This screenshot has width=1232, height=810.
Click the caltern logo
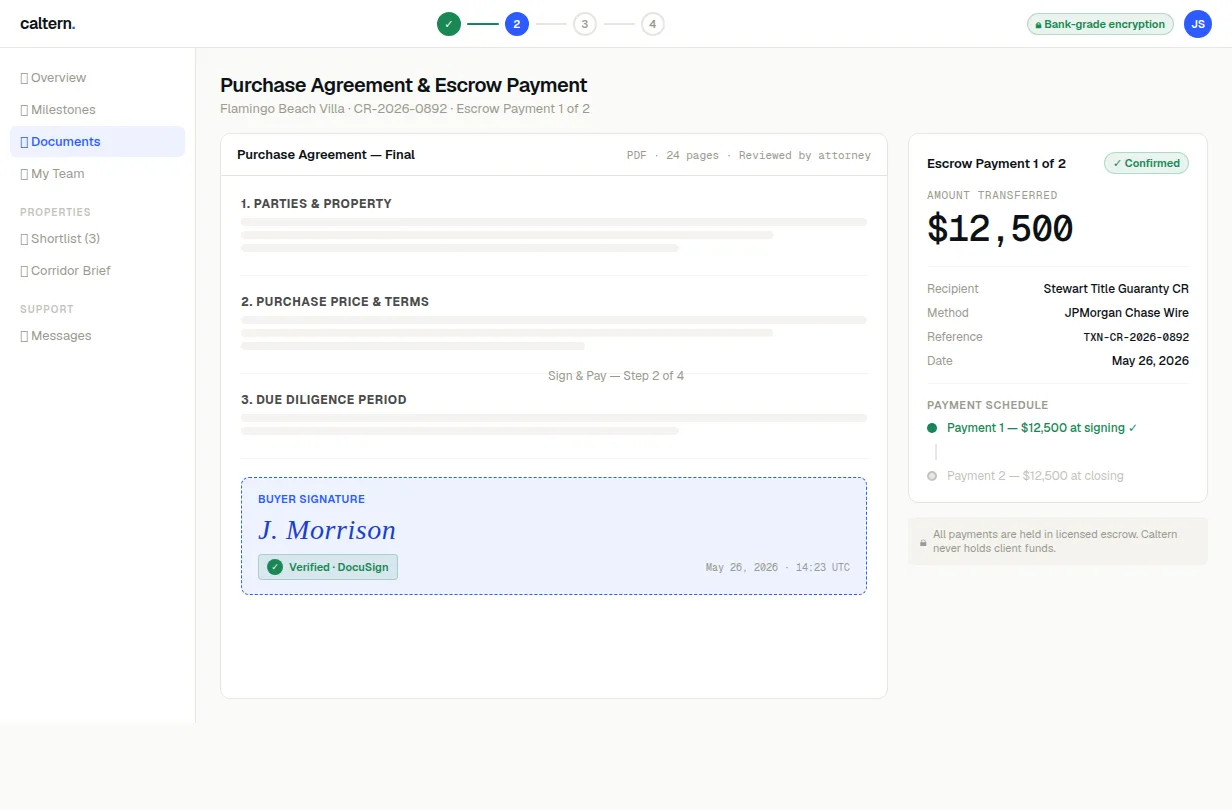(x=47, y=23)
